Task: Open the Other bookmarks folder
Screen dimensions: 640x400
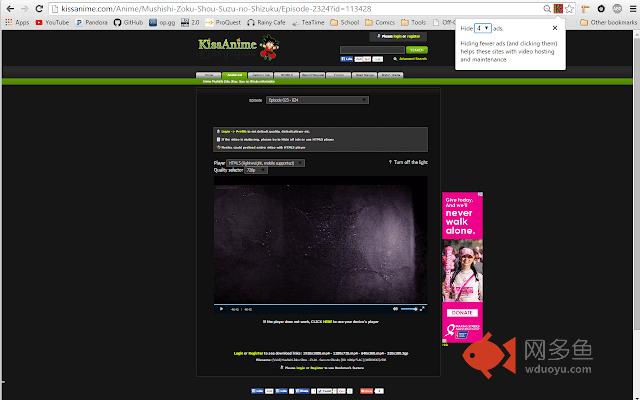Action: 608,22
